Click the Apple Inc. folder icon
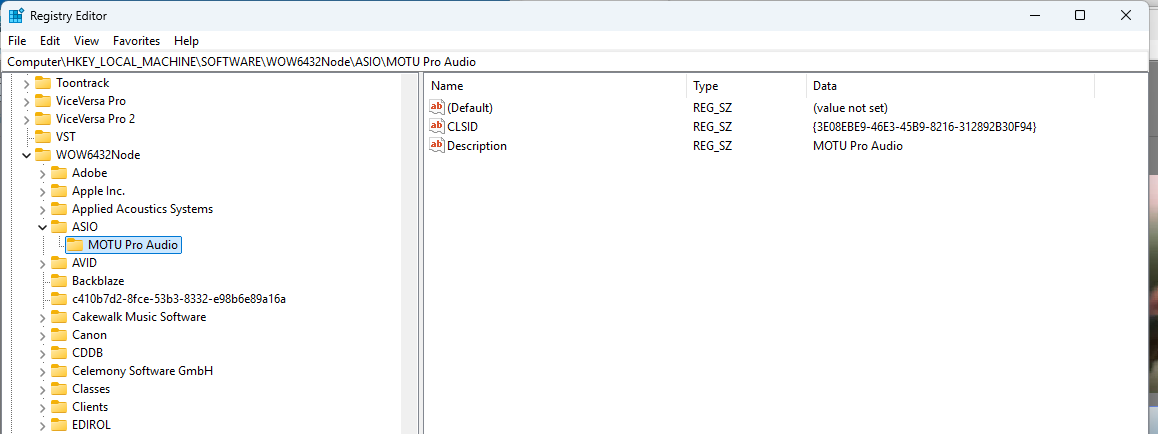Viewport: 1158px width, 434px height. (x=59, y=190)
